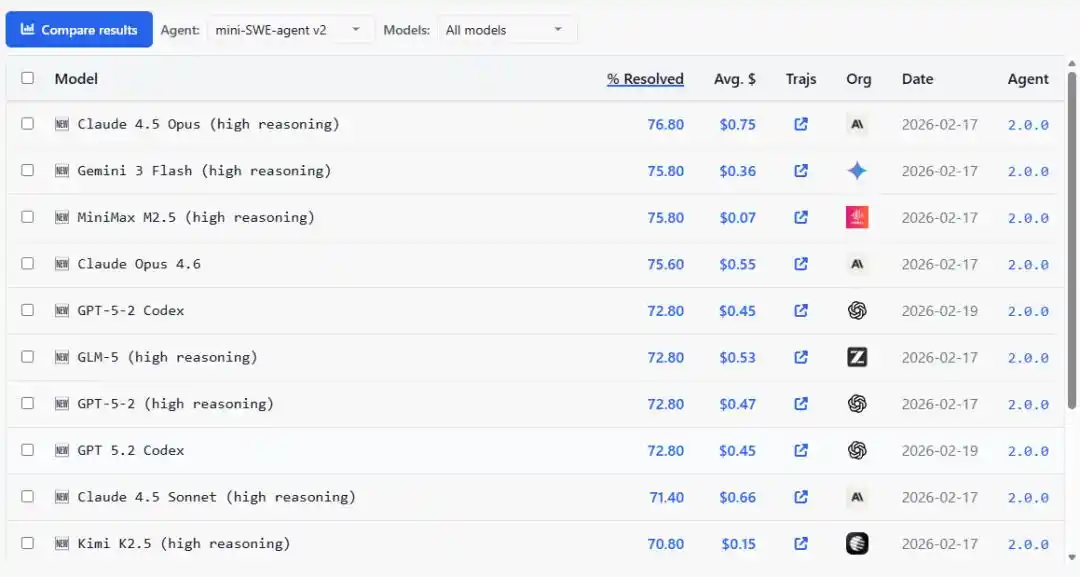
Task: Open trajectories link for Claude 4.5 Opus row
Action: pyautogui.click(x=800, y=124)
